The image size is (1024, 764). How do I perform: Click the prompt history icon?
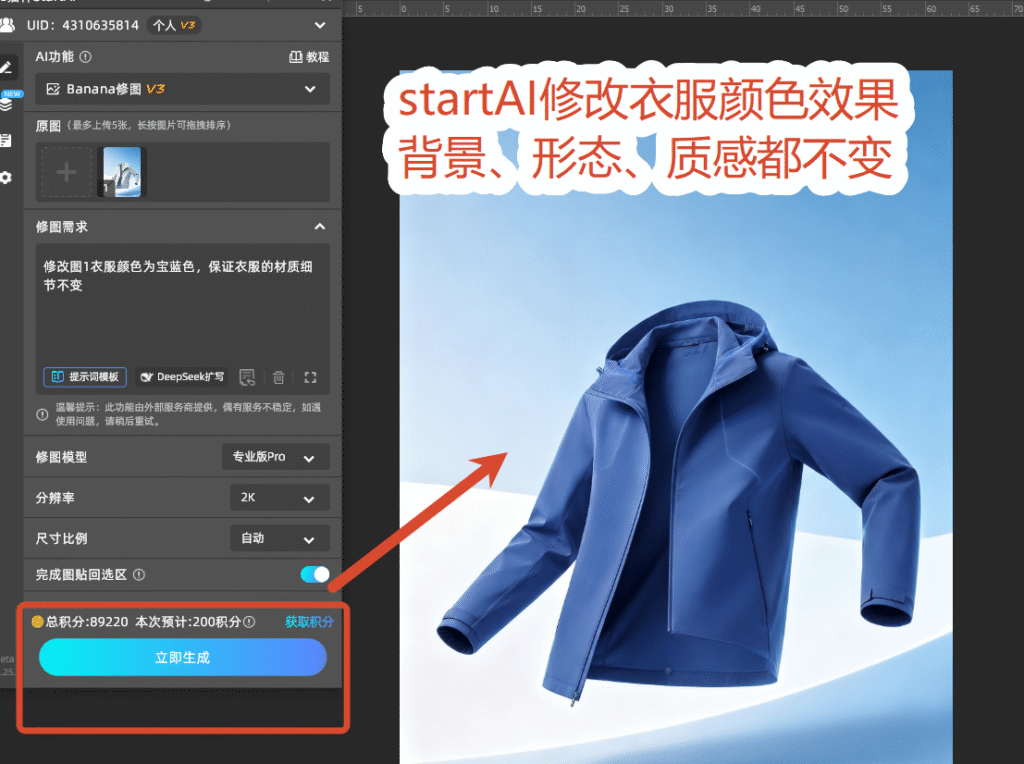[x=247, y=377]
